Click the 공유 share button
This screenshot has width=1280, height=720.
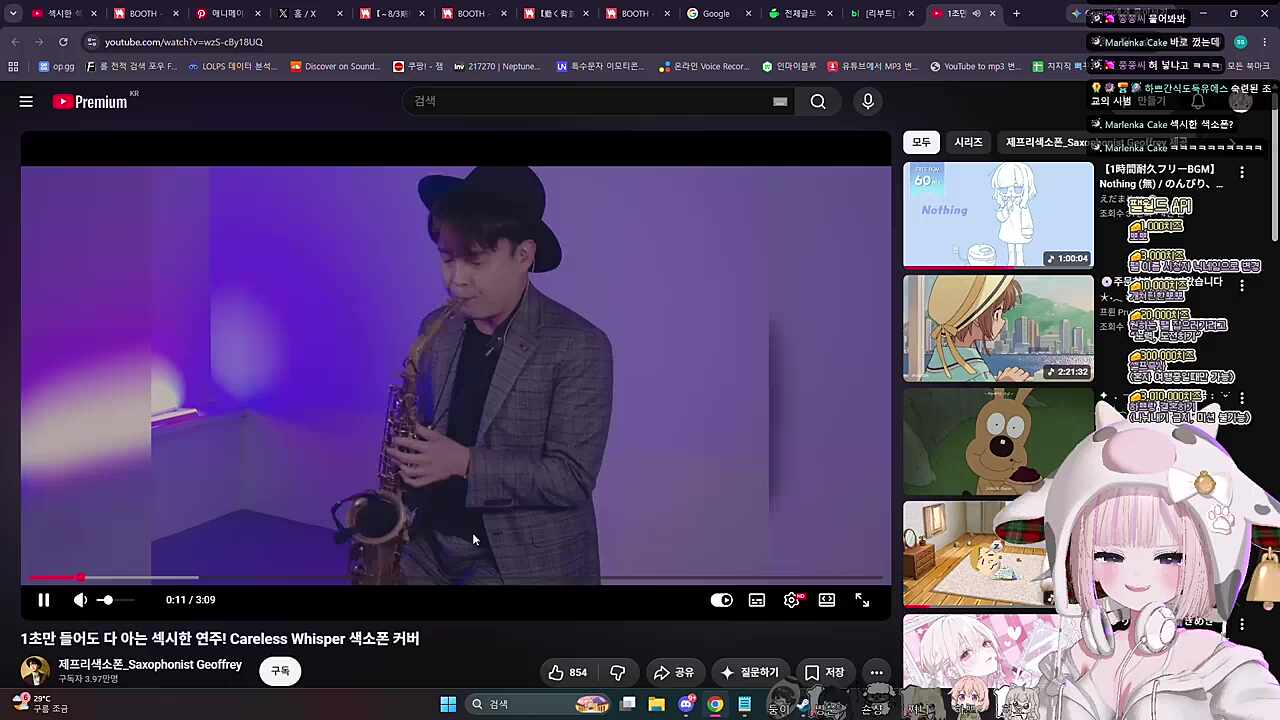pos(673,672)
